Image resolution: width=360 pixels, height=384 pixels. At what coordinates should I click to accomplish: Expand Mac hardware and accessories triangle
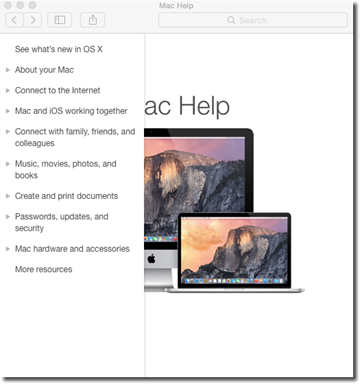(x=8, y=249)
